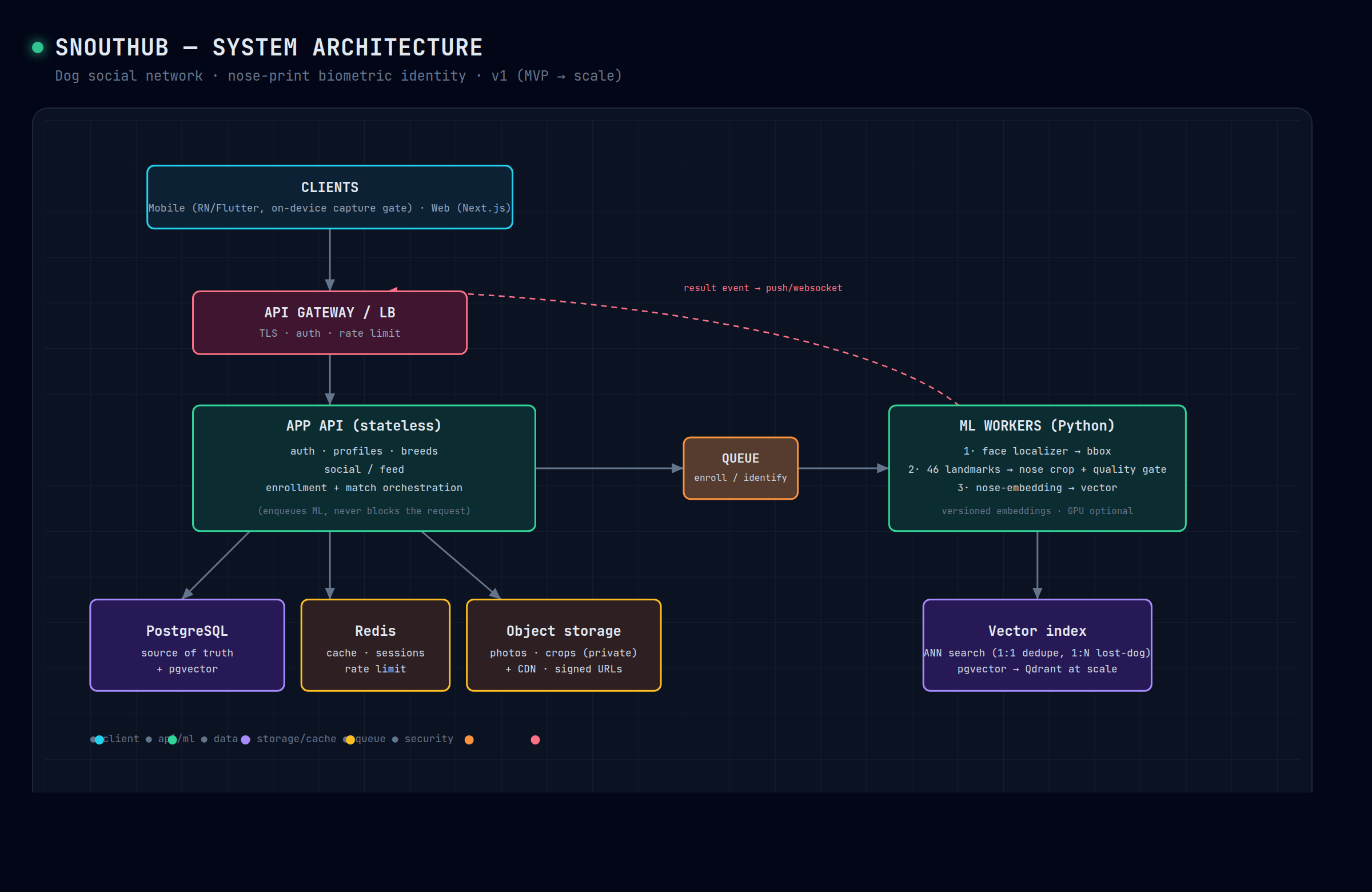Click the QUEUE node box

[x=740, y=468]
